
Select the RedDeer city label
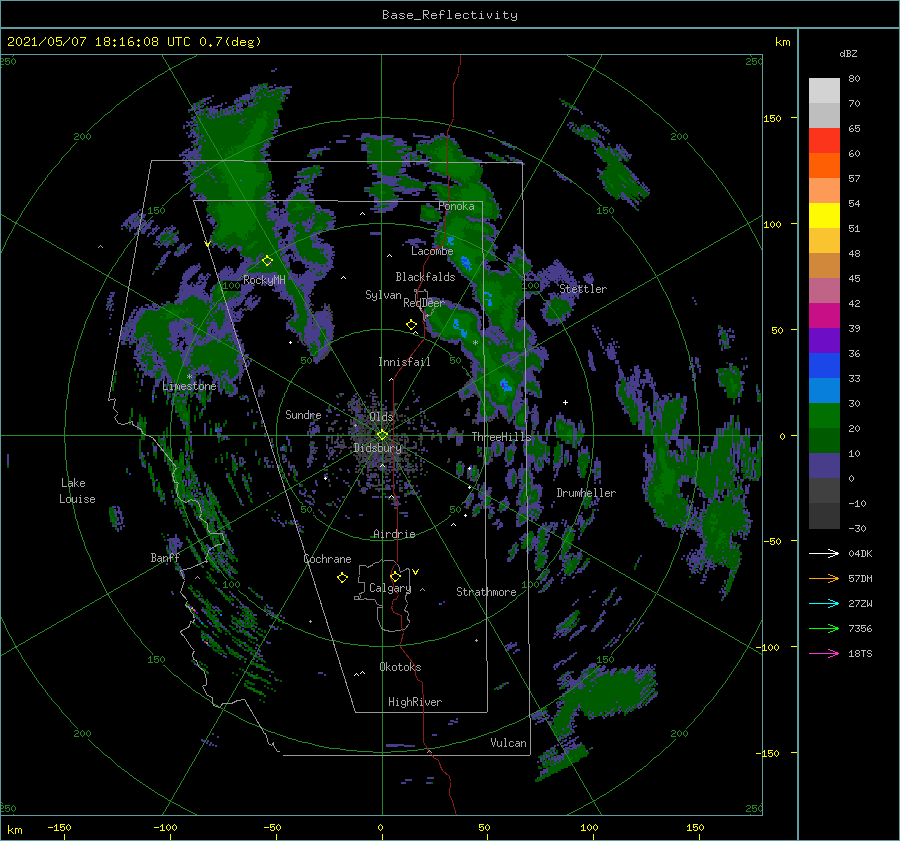click(x=424, y=303)
